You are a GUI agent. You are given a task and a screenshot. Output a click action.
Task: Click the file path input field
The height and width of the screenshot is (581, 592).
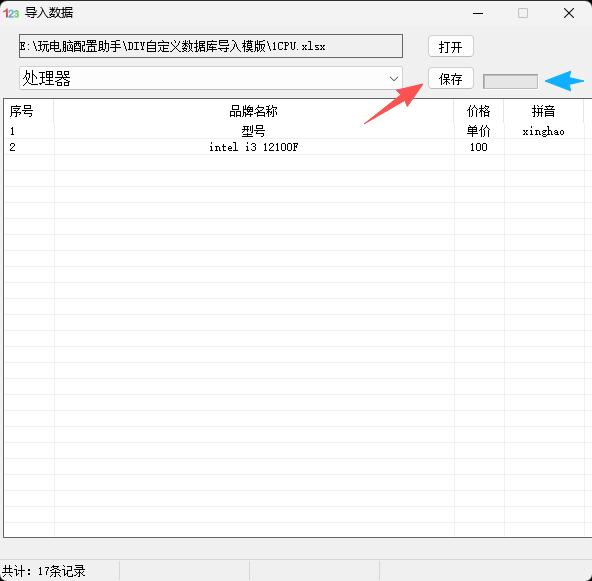click(x=211, y=46)
